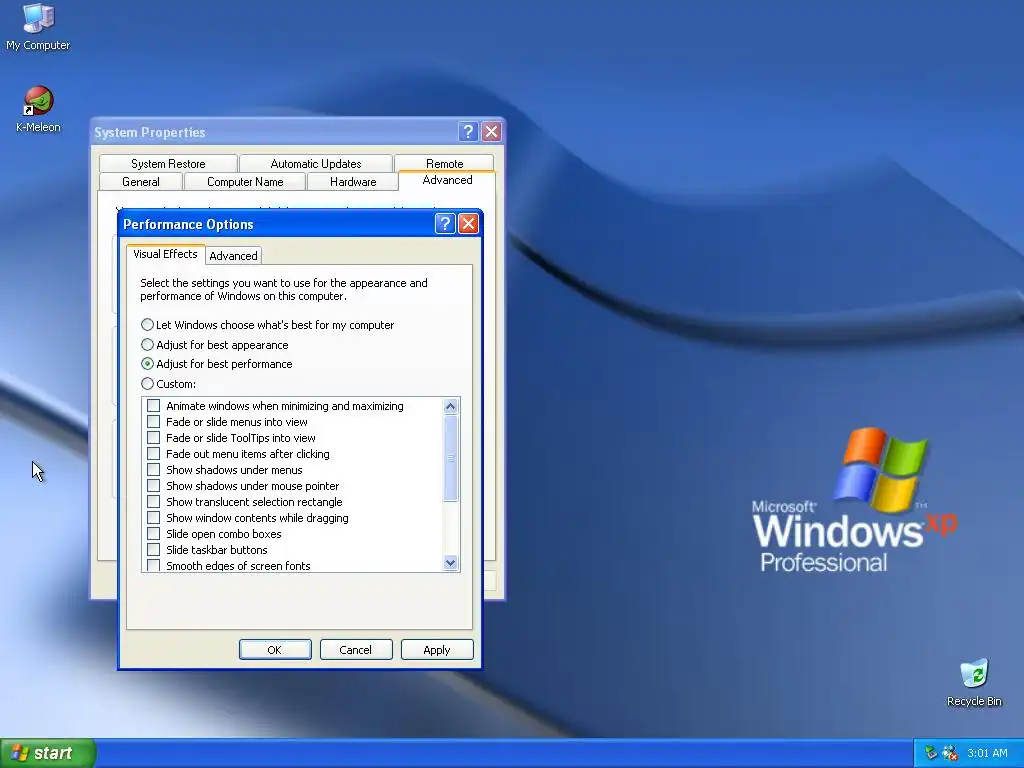
Task: Switch to Advanced tab in Performance Options
Action: [233, 256]
